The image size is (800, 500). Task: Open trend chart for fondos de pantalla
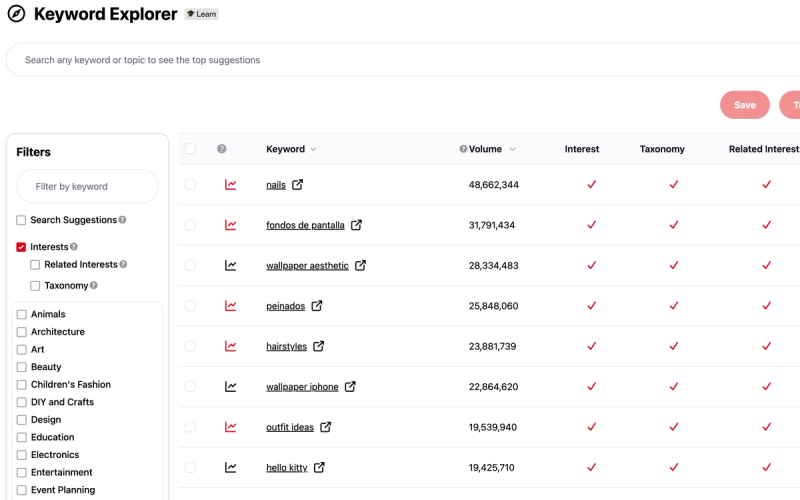click(x=231, y=225)
